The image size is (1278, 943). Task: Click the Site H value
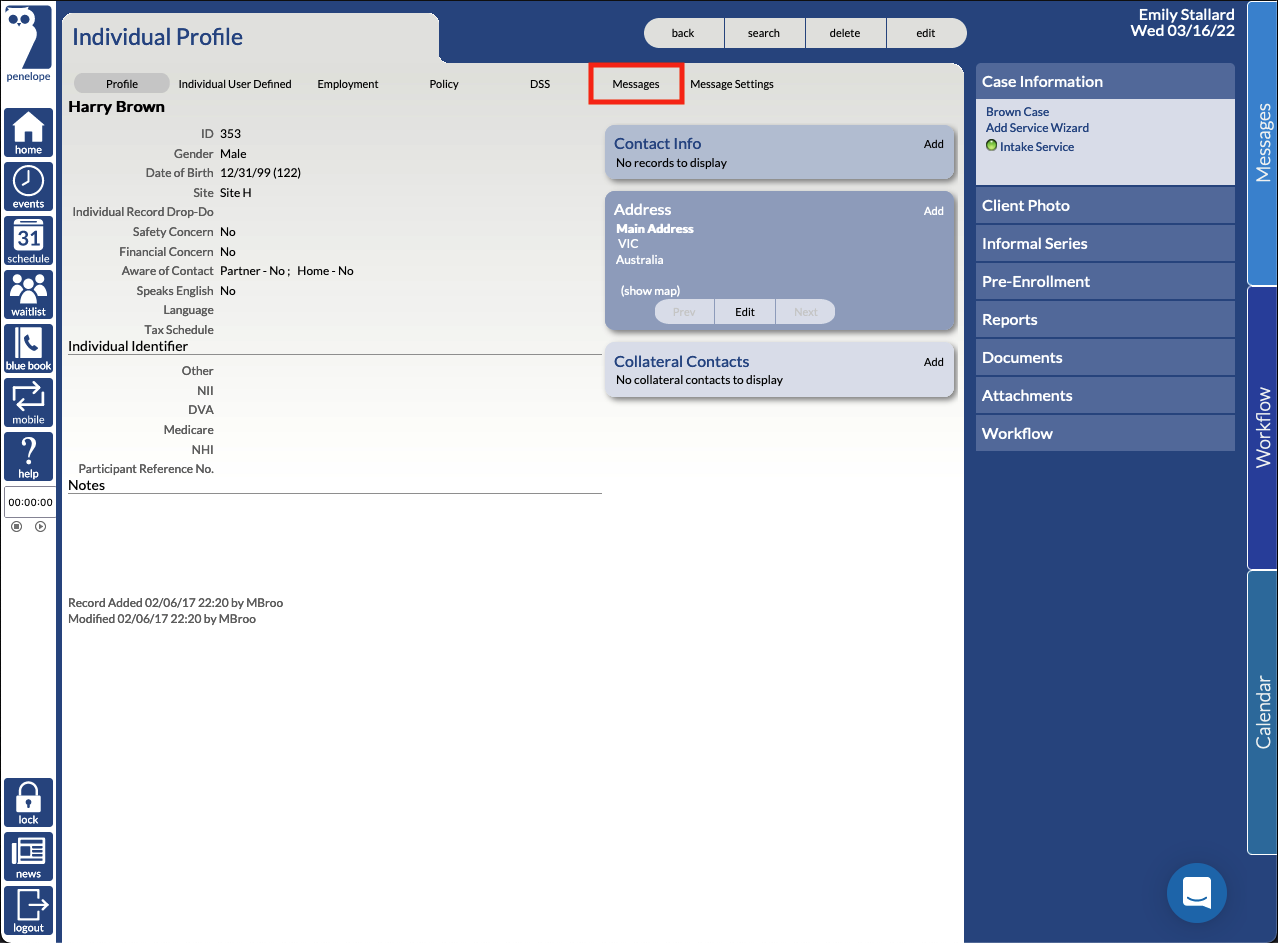(236, 193)
